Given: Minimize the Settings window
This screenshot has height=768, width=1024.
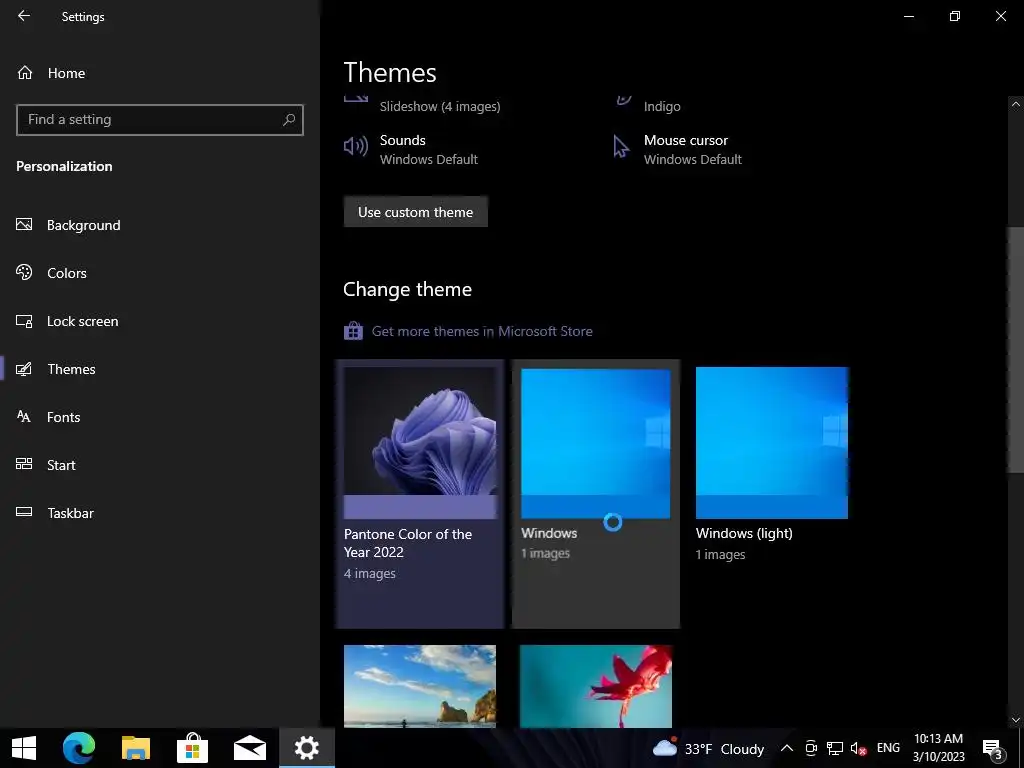Looking at the screenshot, I should 909,16.
